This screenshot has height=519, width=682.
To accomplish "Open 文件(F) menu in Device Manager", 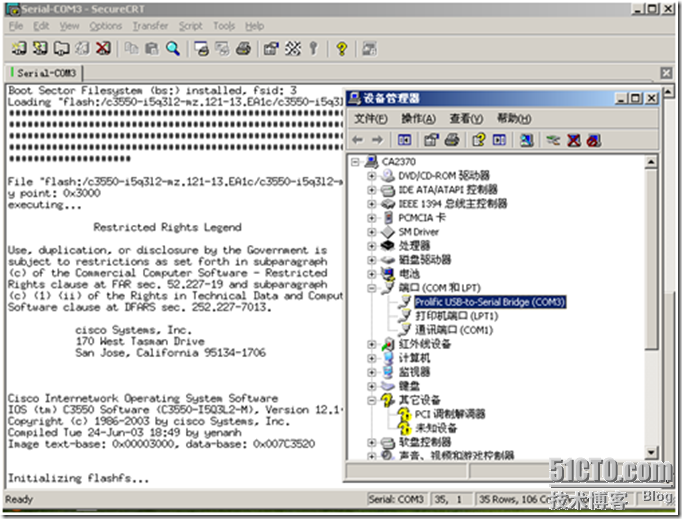I will tap(371, 118).
